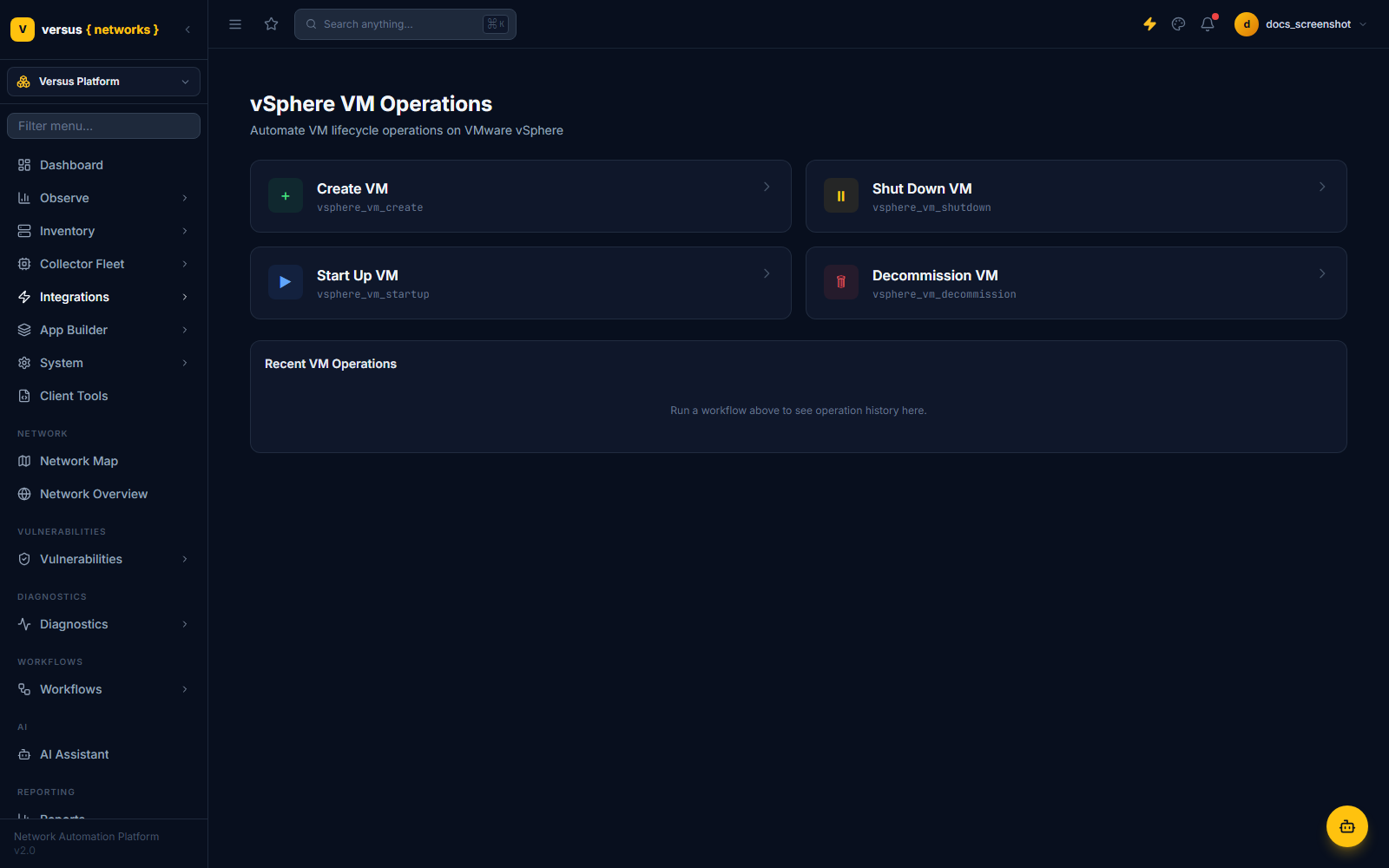Viewport: 1389px width, 868px height.
Task: Expand the App Builder menu chevron
Action: pyautogui.click(x=185, y=330)
